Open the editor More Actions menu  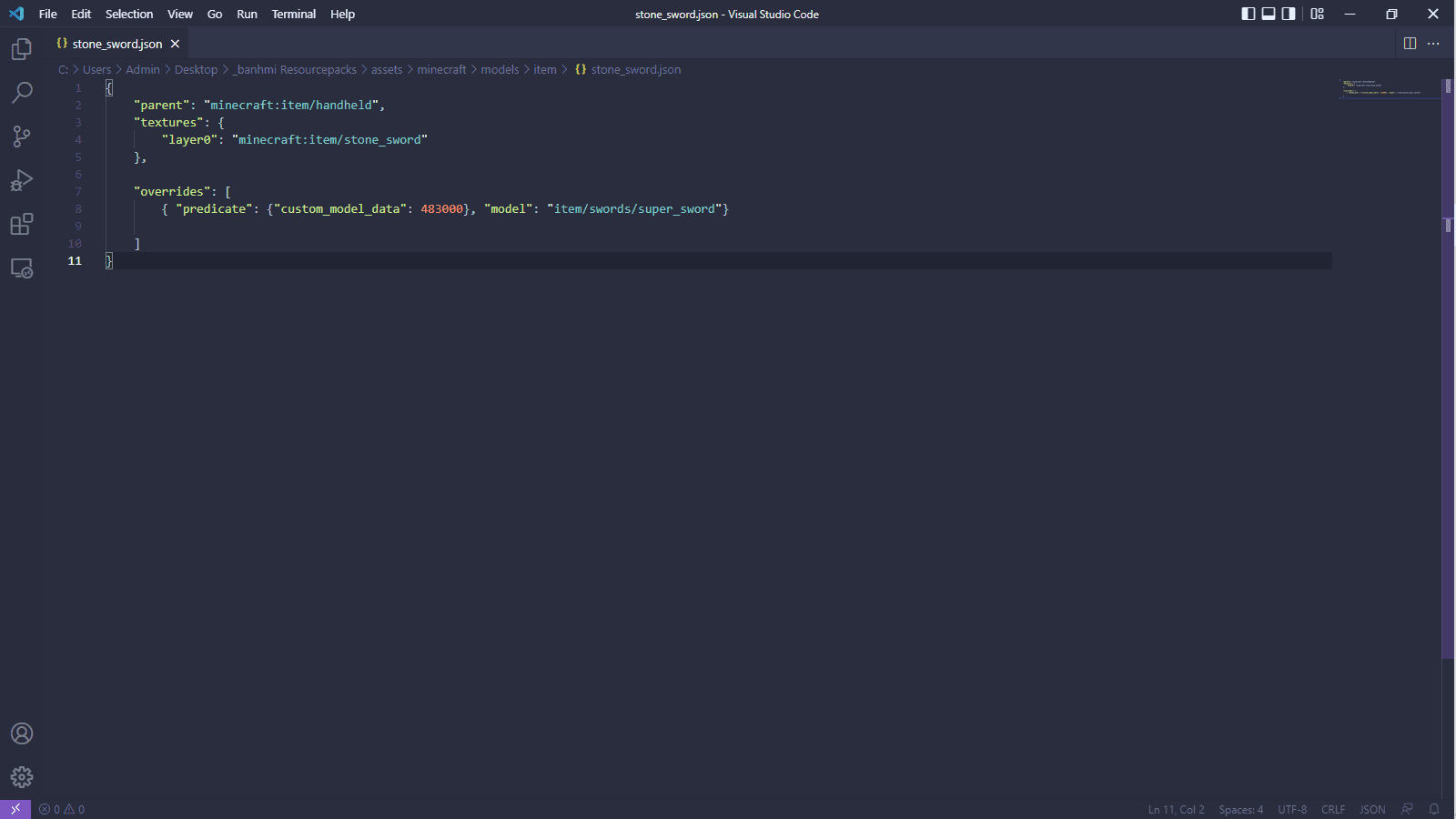coord(1433,44)
